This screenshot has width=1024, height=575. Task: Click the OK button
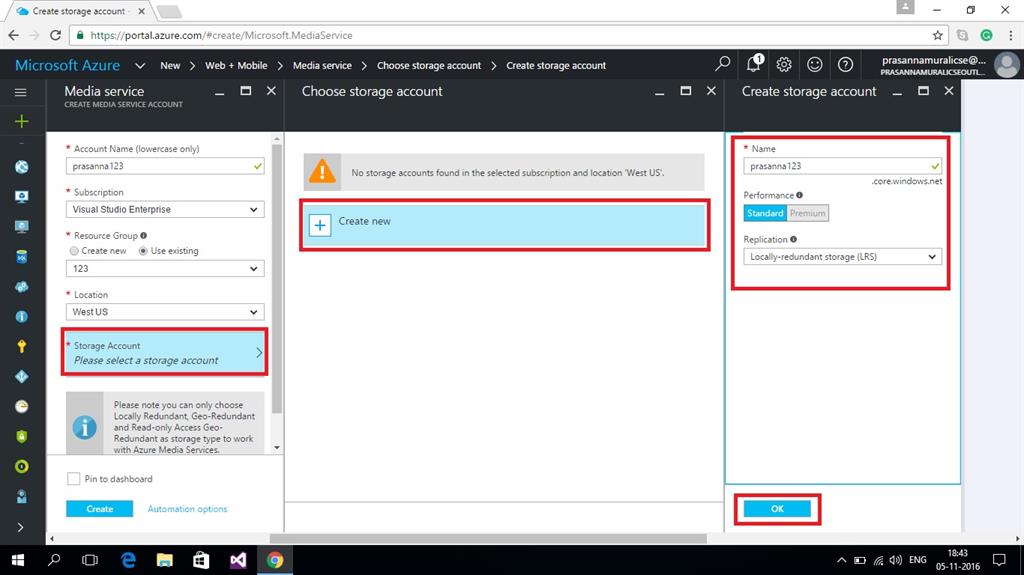[776, 508]
